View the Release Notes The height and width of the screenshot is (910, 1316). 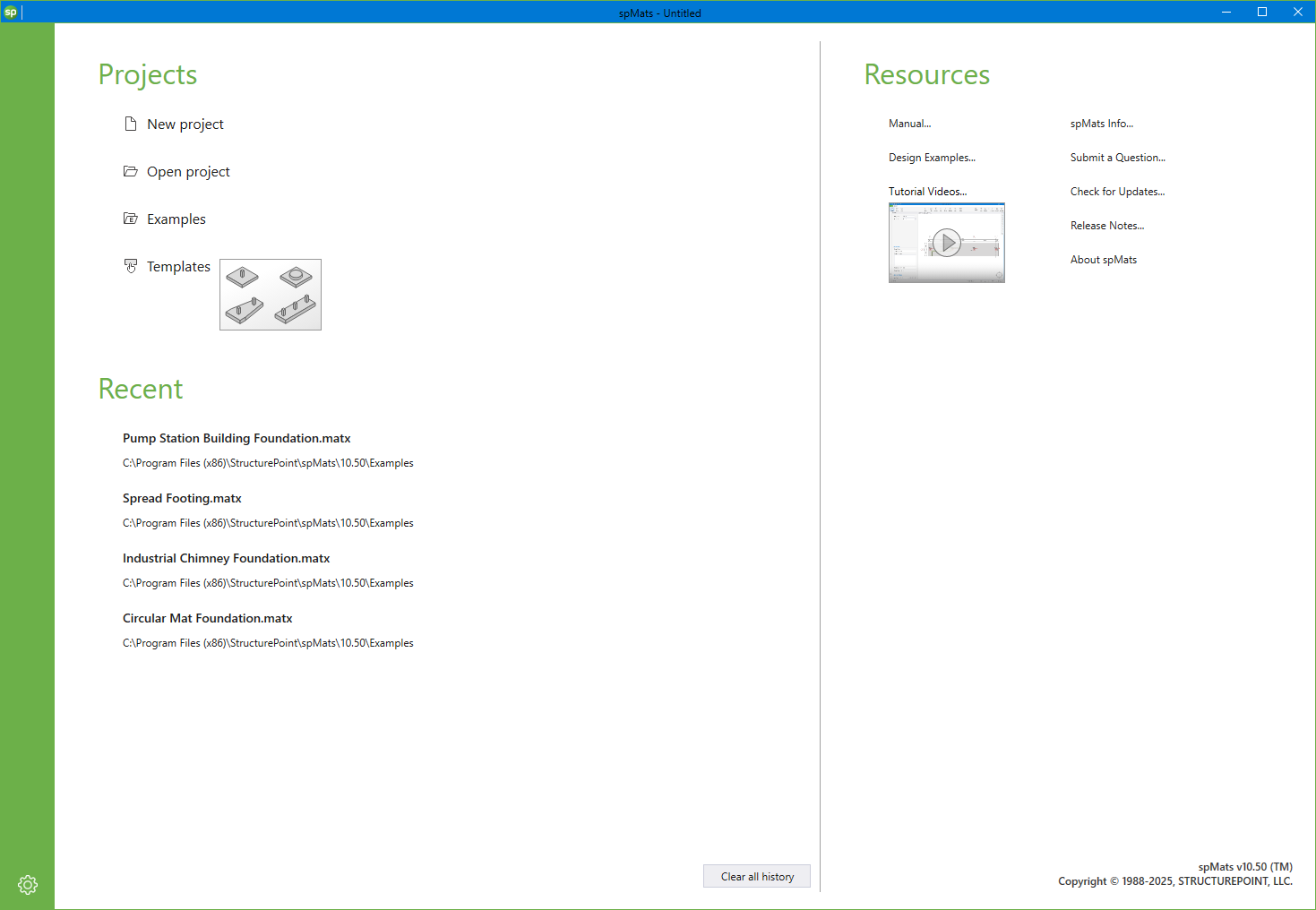(1106, 225)
